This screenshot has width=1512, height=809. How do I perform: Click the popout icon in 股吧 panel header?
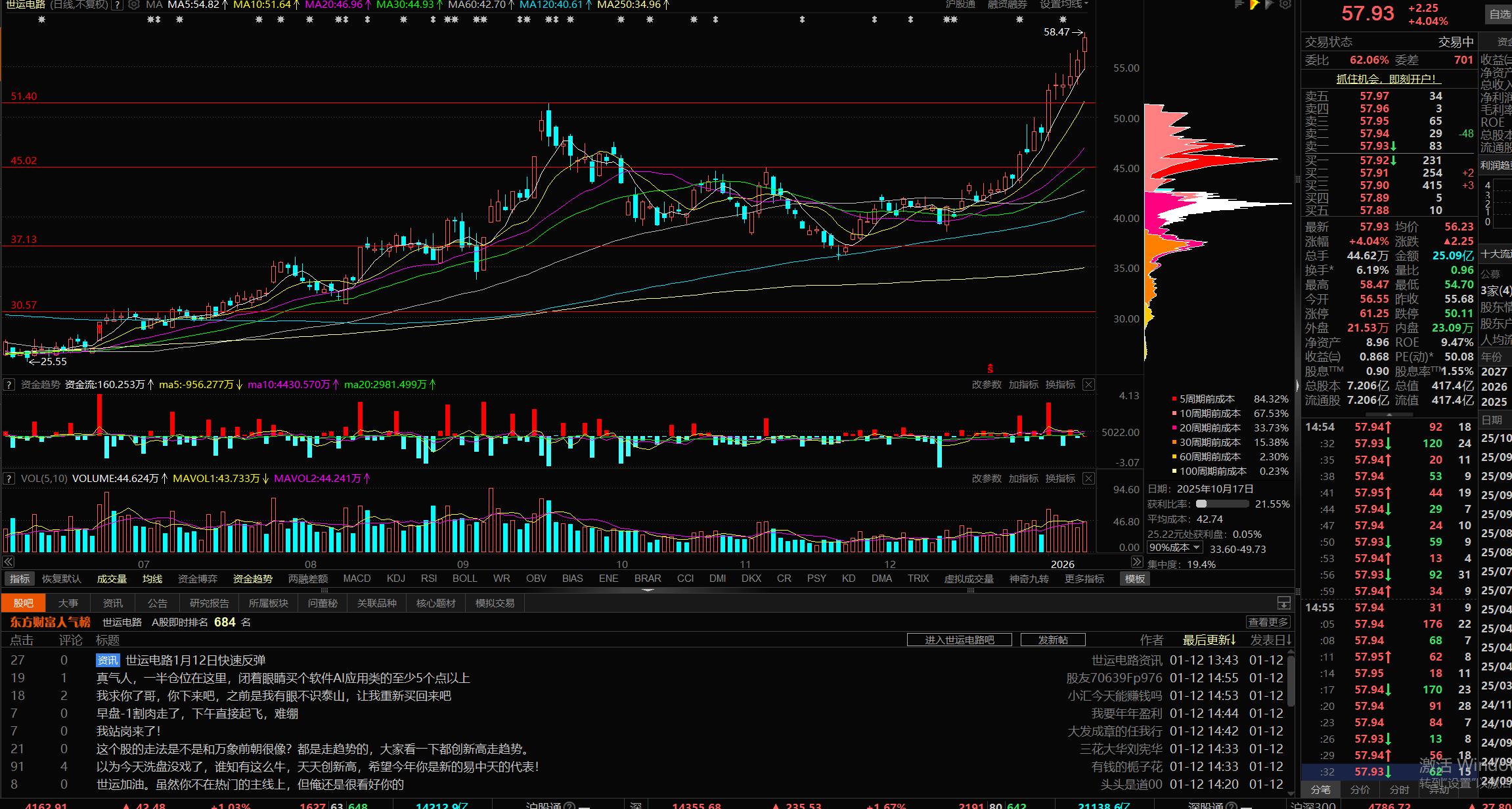tap(1283, 603)
